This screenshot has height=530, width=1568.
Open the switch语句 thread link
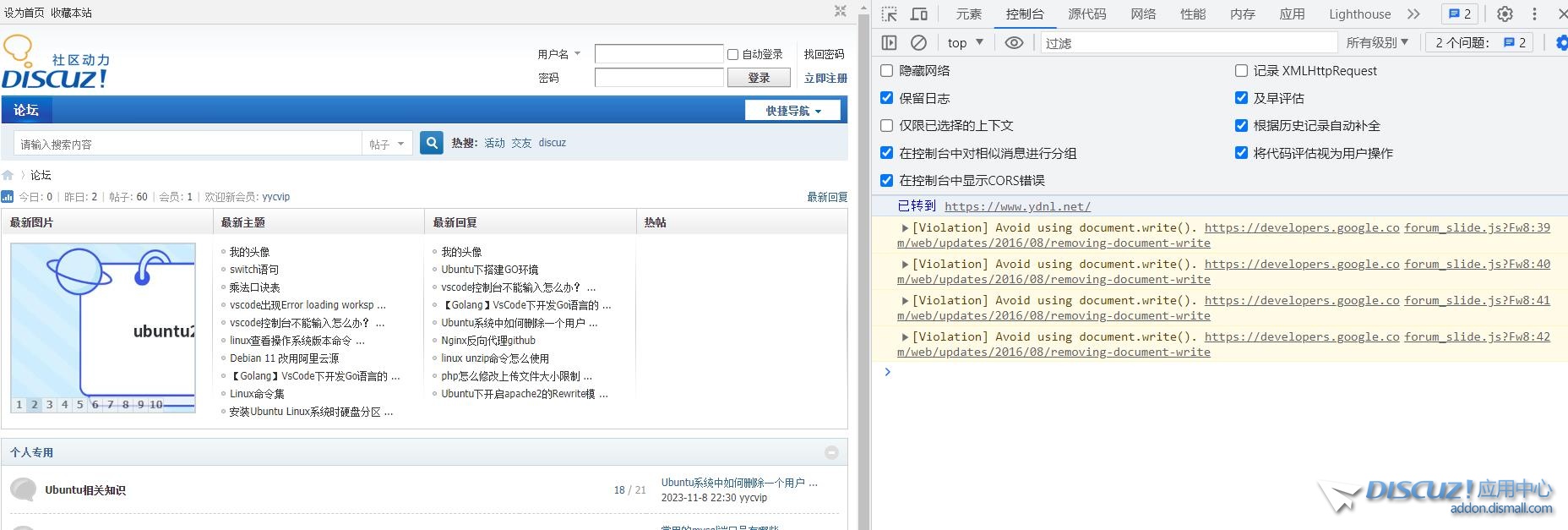[x=254, y=270]
